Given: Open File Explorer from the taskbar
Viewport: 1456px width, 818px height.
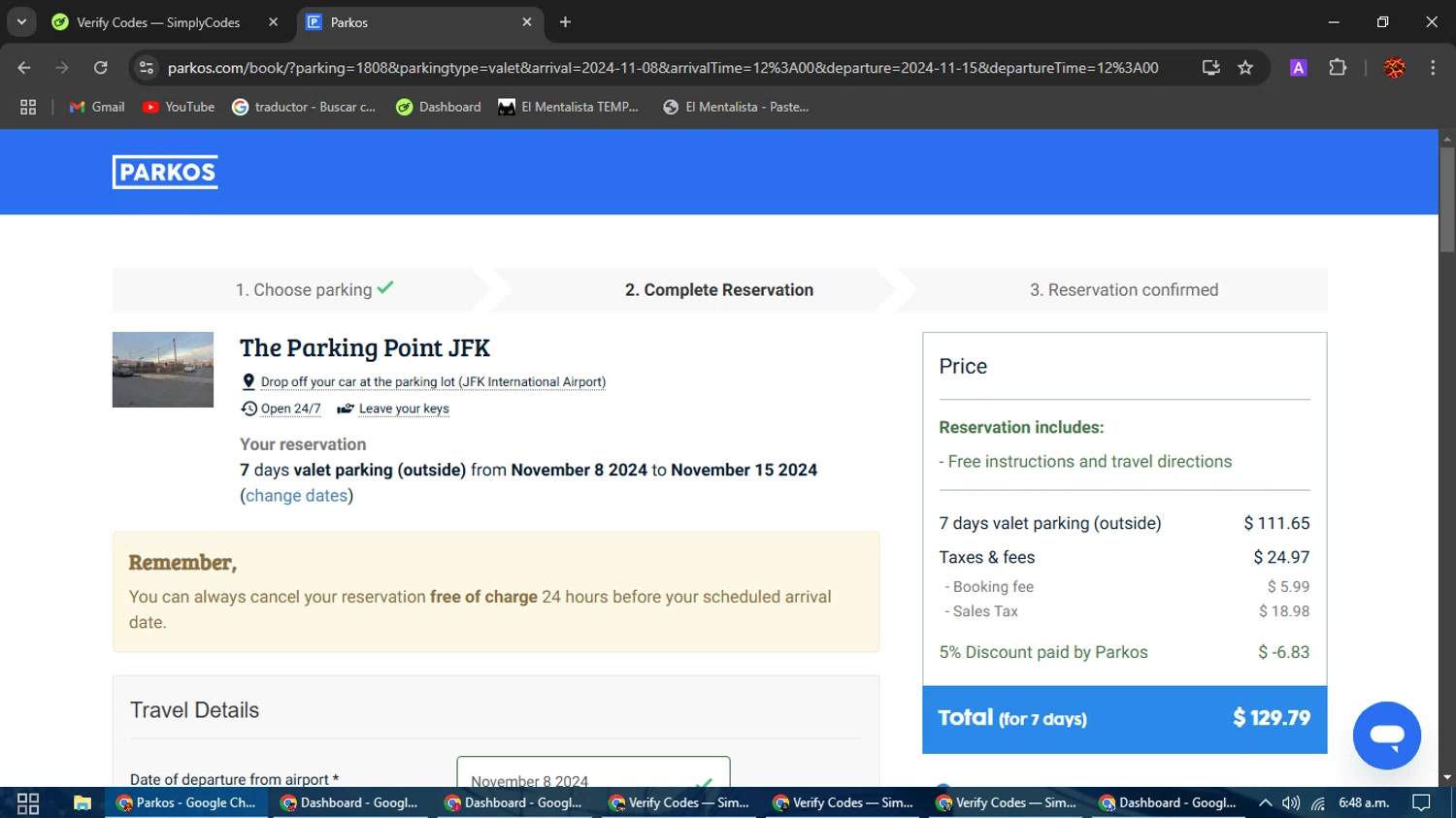Looking at the screenshot, I should [83, 802].
